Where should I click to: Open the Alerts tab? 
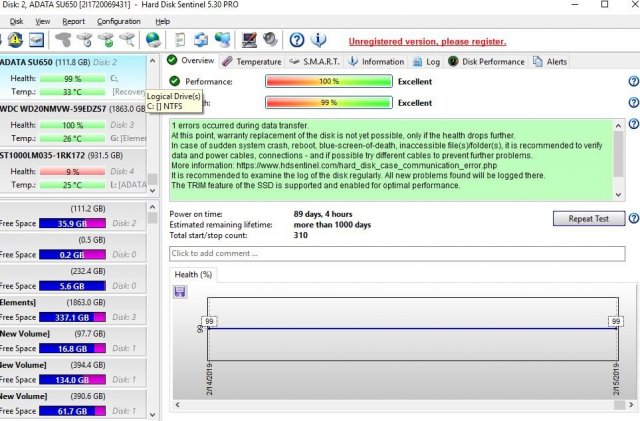point(550,62)
